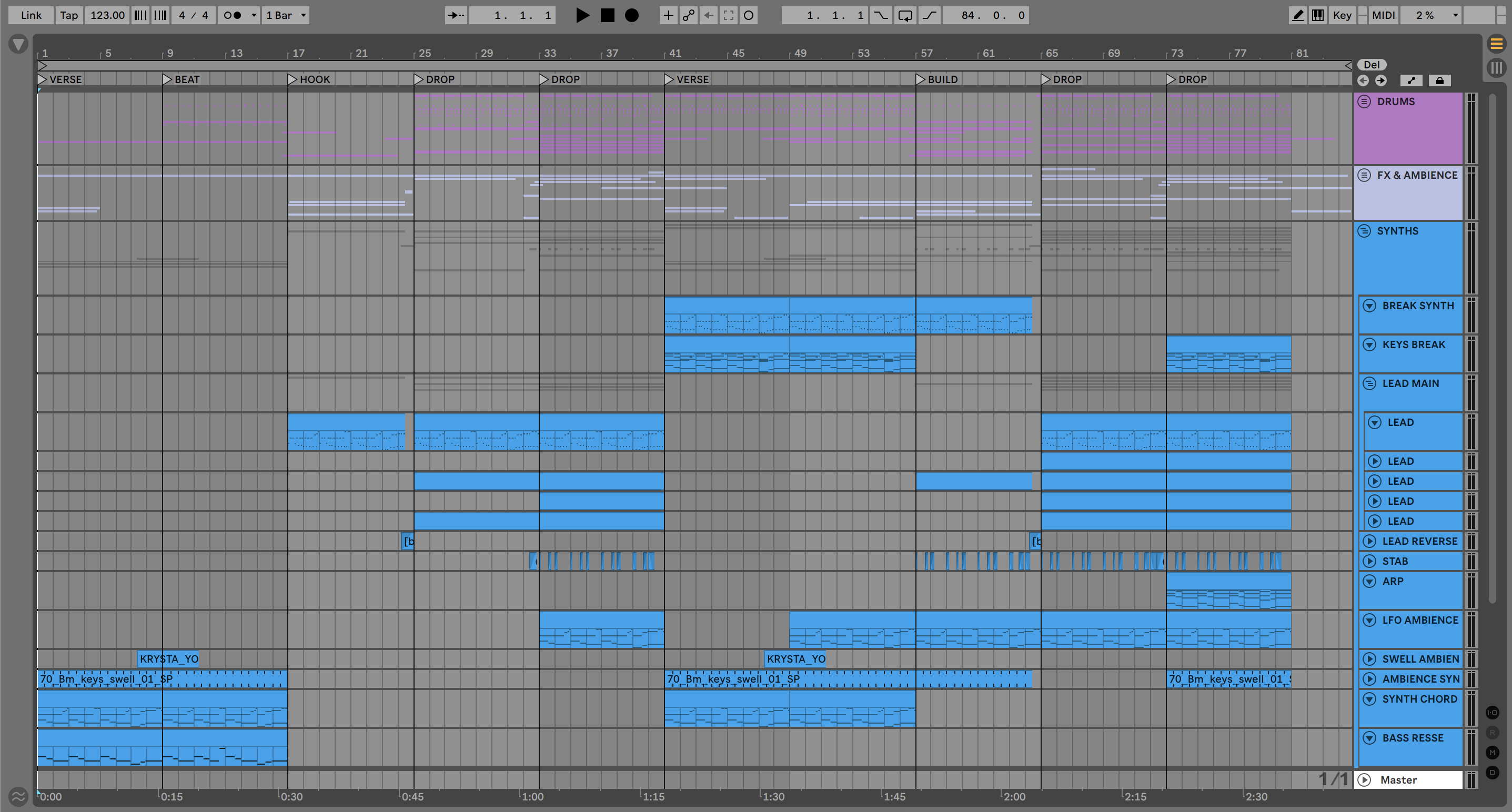Switch to Session View selector
This screenshot has width=1512, height=812.
pyautogui.click(x=1496, y=67)
